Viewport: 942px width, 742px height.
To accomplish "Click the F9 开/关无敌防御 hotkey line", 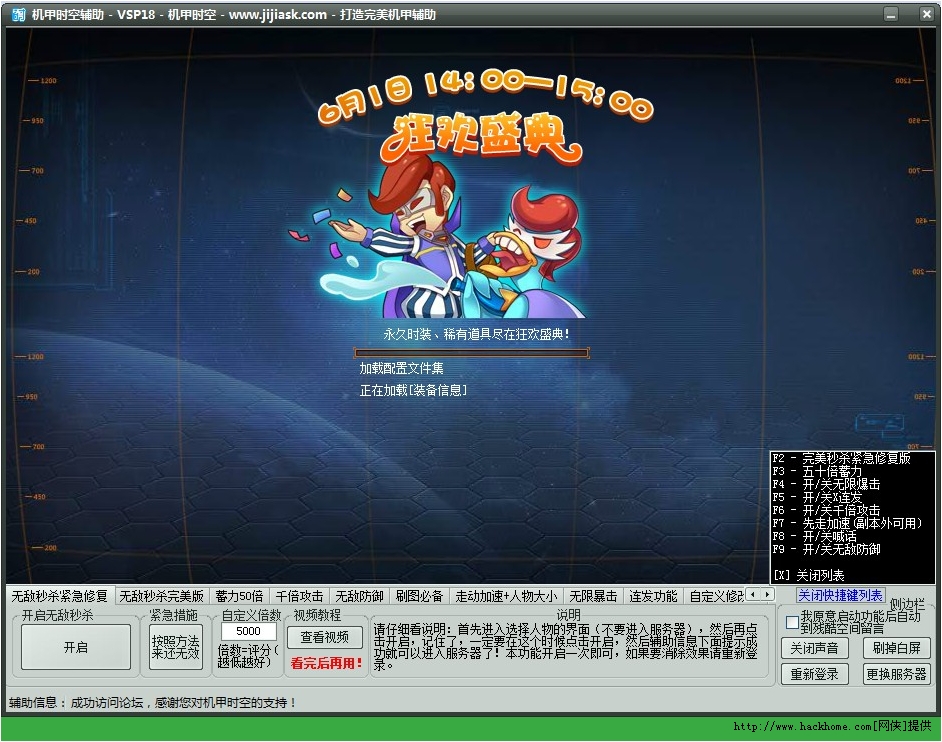I will coord(826,549).
